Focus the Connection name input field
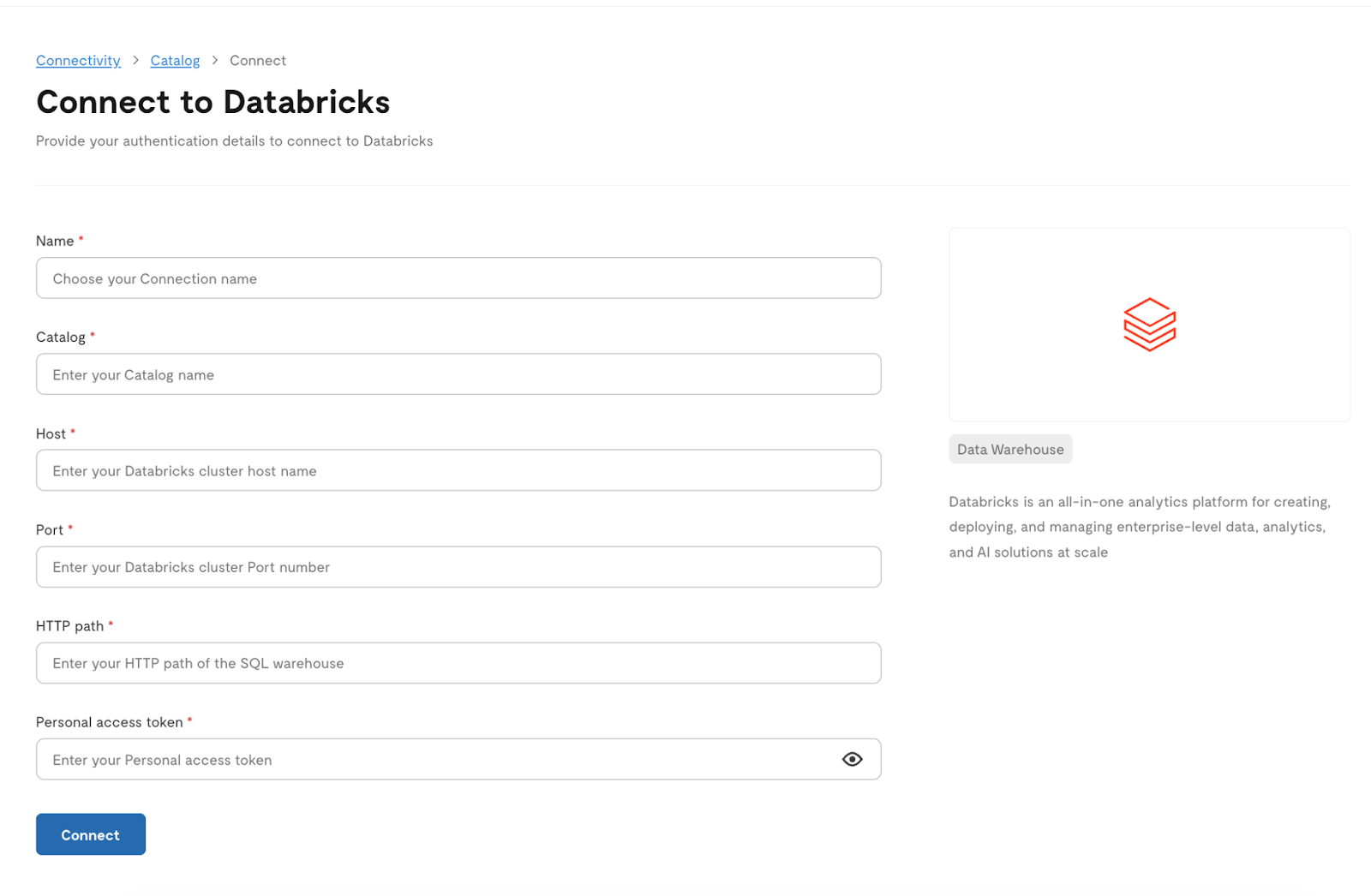The width and height of the screenshot is (1371, 896). 458,278
